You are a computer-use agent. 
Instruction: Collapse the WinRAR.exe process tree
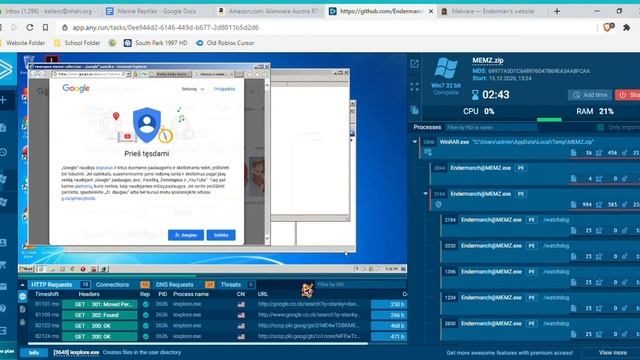(x=415, y=142)
